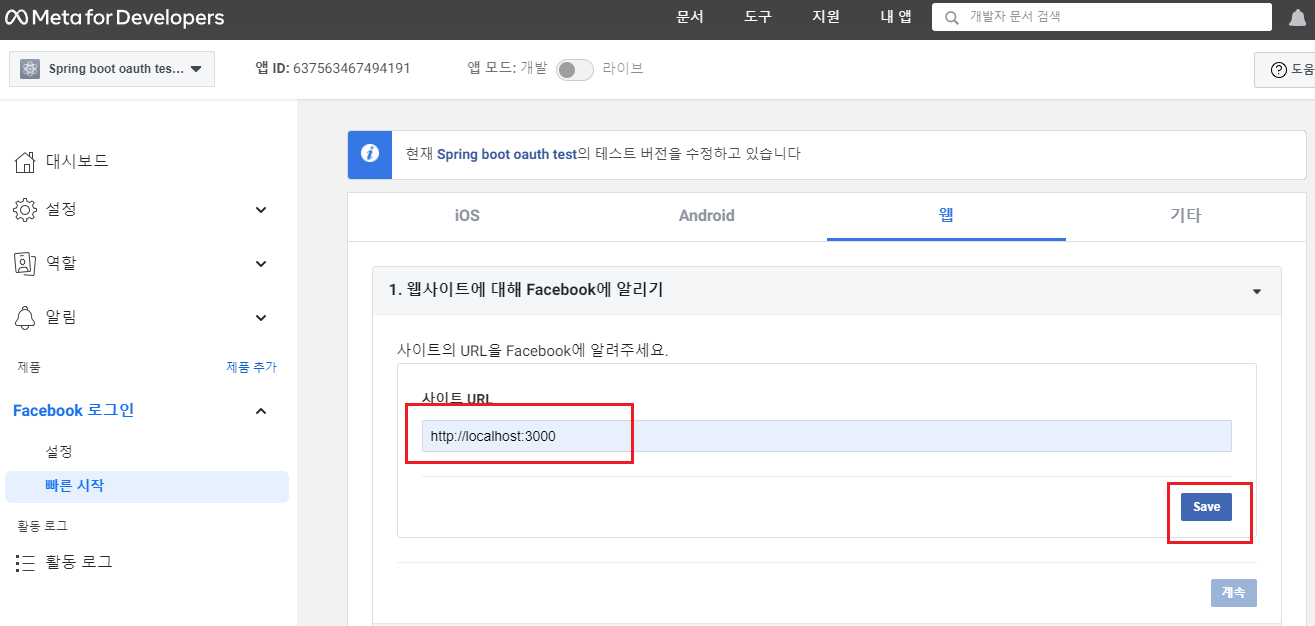Open the 지원 top menu
The height and width of the screenshot is (626, 1315).
pos(826,17)
